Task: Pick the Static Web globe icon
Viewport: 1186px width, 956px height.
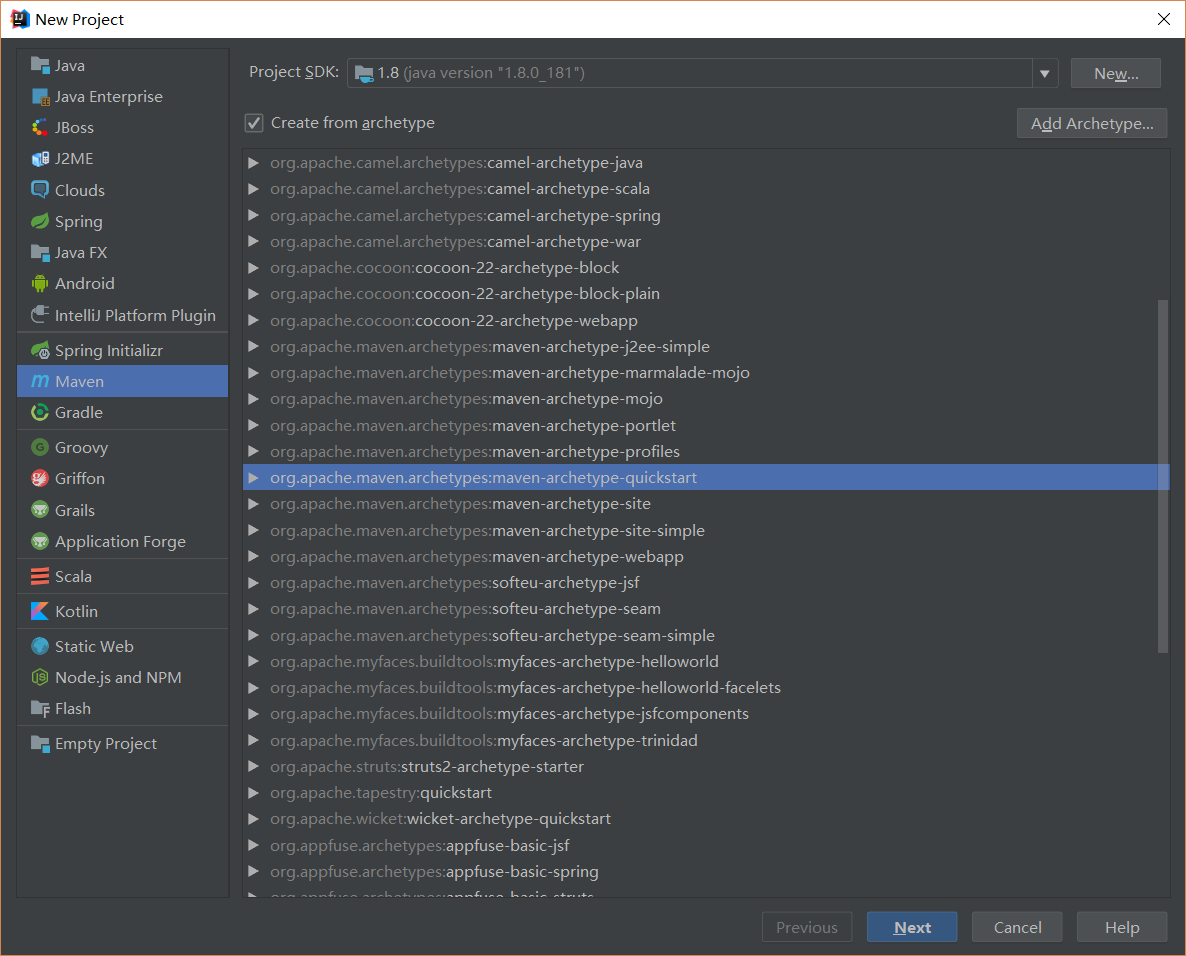Action: (x=40, y=646)
